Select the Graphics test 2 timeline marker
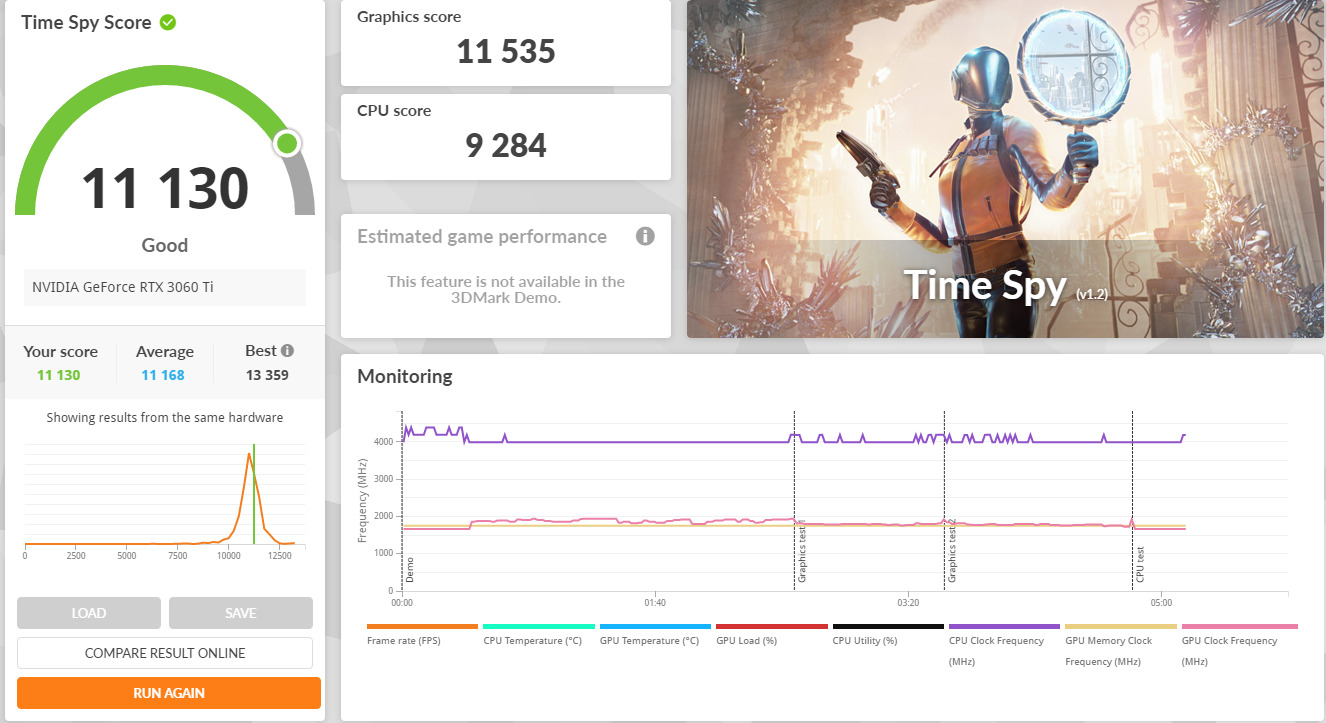The image size is (1326, 723). tap(952, 550)
